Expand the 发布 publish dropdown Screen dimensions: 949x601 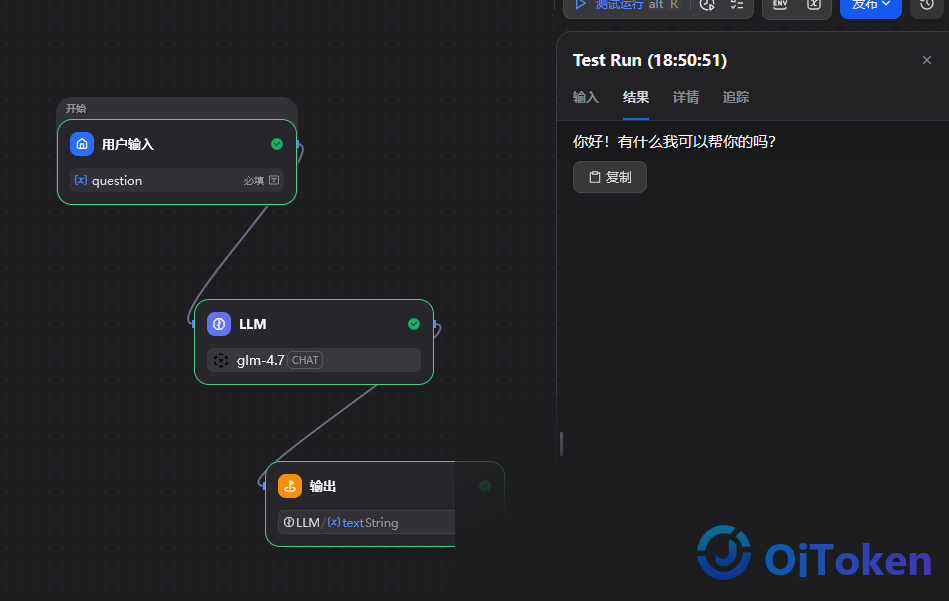click(871, 6)
